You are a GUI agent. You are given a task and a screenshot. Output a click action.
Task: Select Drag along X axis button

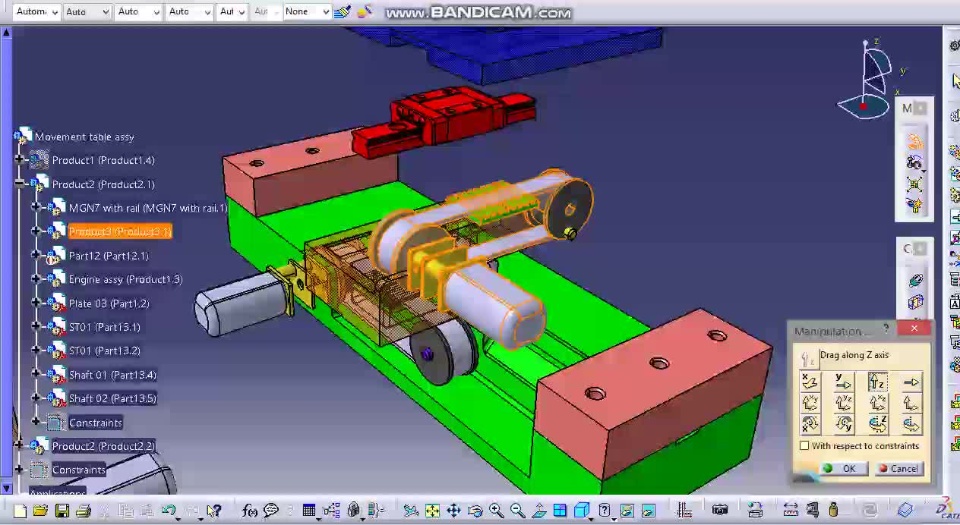click(810, 382)
